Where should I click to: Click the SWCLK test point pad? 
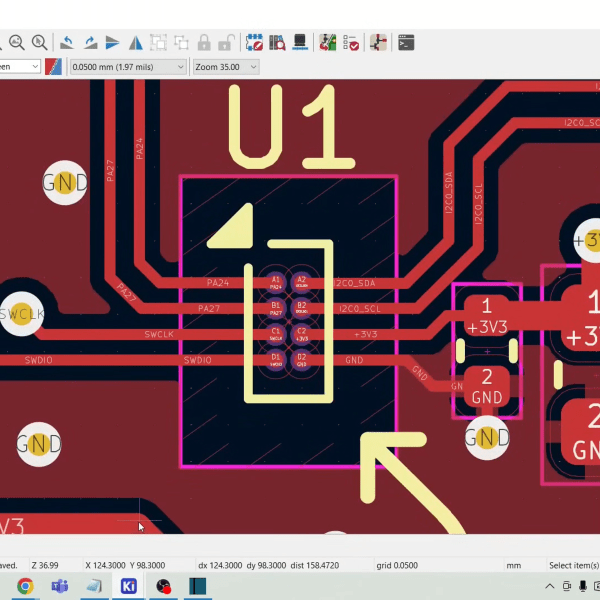coord(23,313)
